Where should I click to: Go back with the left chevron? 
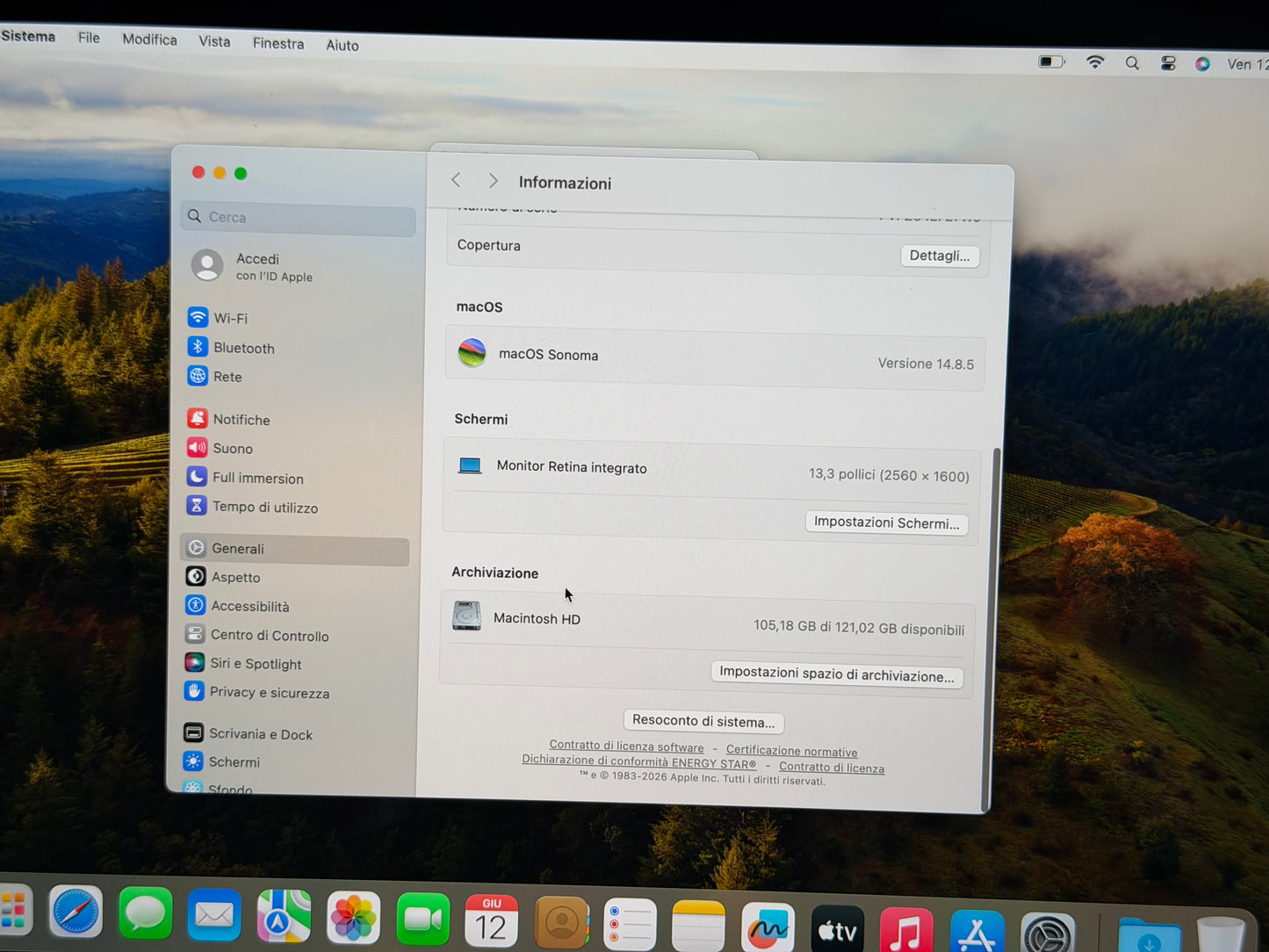coord(456,180)
